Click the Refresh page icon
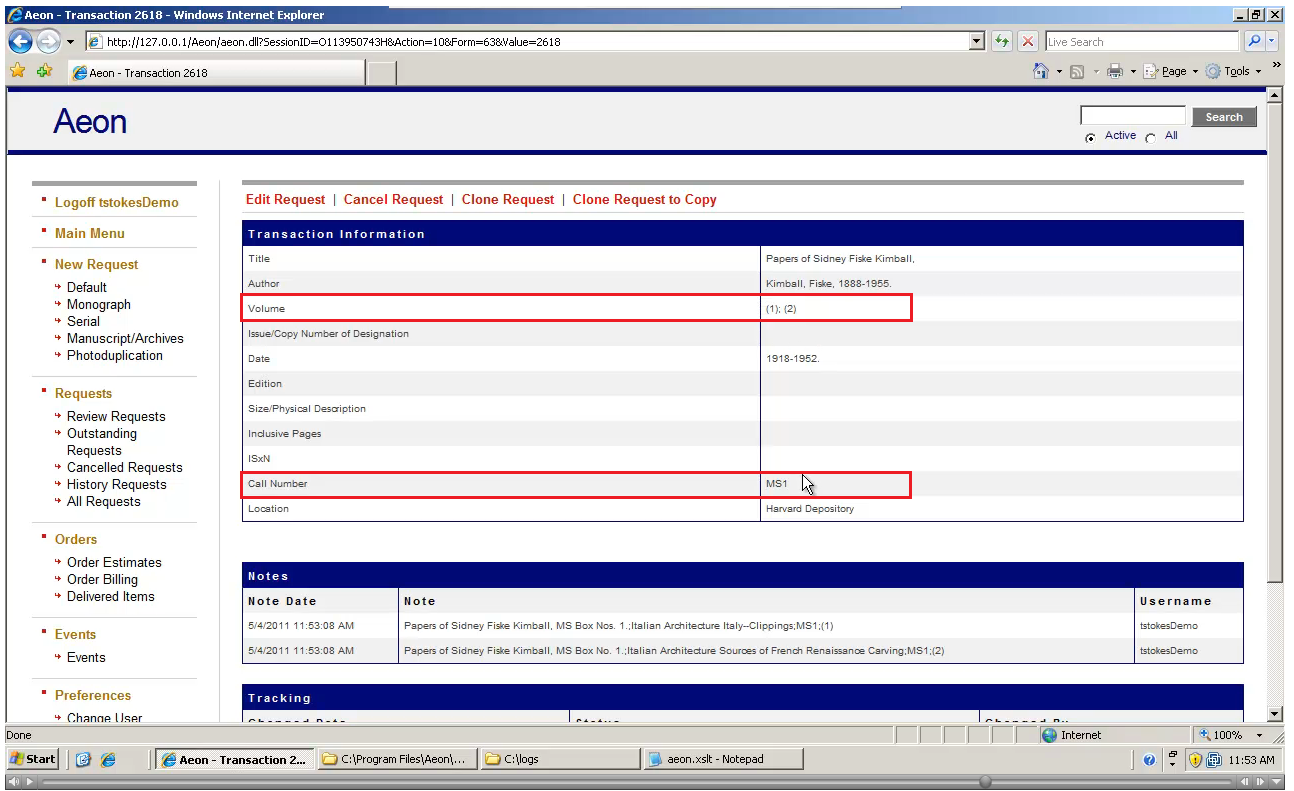 tap(1001, 41)
